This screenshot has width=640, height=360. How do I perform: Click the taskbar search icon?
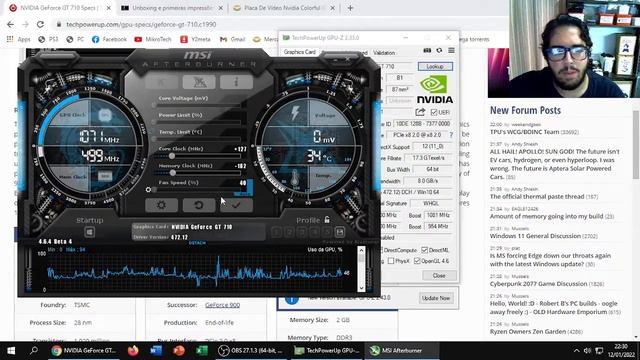tap(34, 351)
